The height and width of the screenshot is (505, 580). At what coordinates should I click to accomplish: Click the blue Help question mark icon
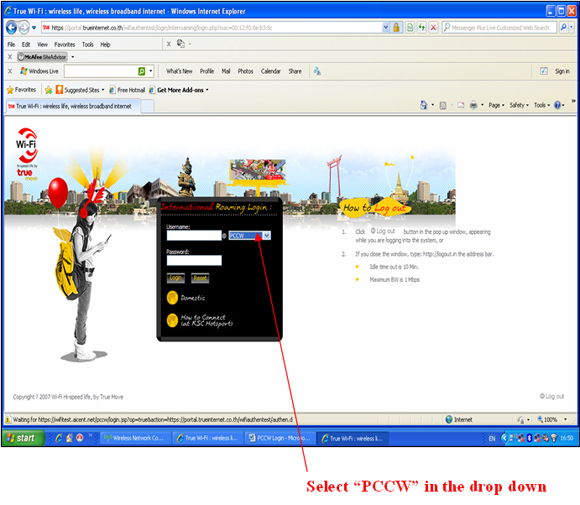point(557,105)
